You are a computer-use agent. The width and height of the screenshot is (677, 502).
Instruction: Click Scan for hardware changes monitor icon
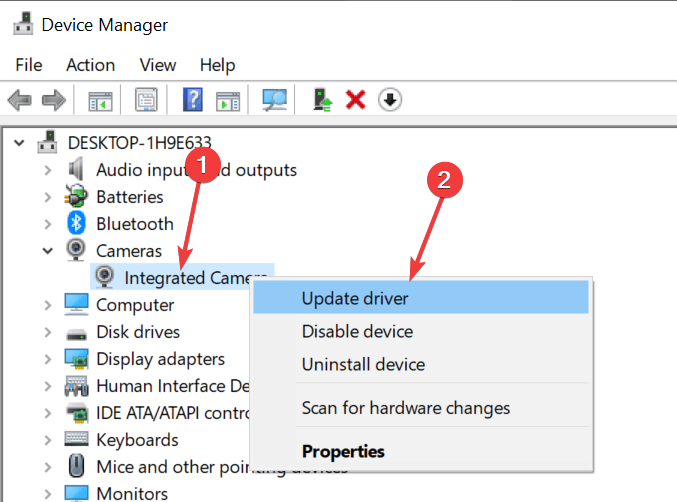tap(275, 100)
